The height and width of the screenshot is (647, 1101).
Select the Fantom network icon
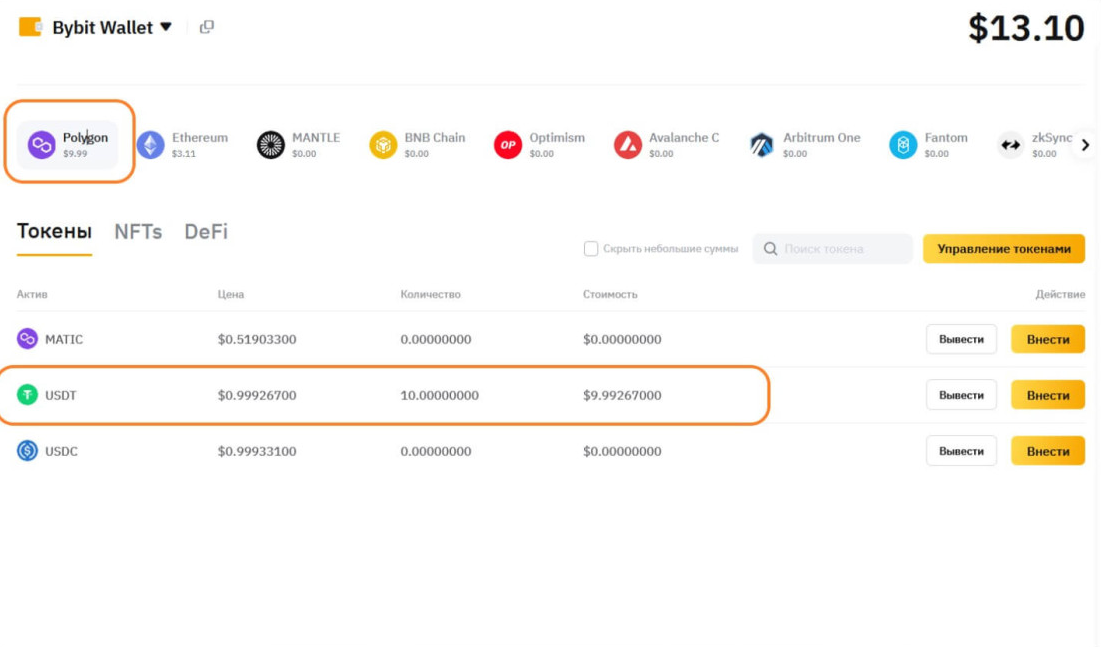pyautogui.click(x=905, y=144)
